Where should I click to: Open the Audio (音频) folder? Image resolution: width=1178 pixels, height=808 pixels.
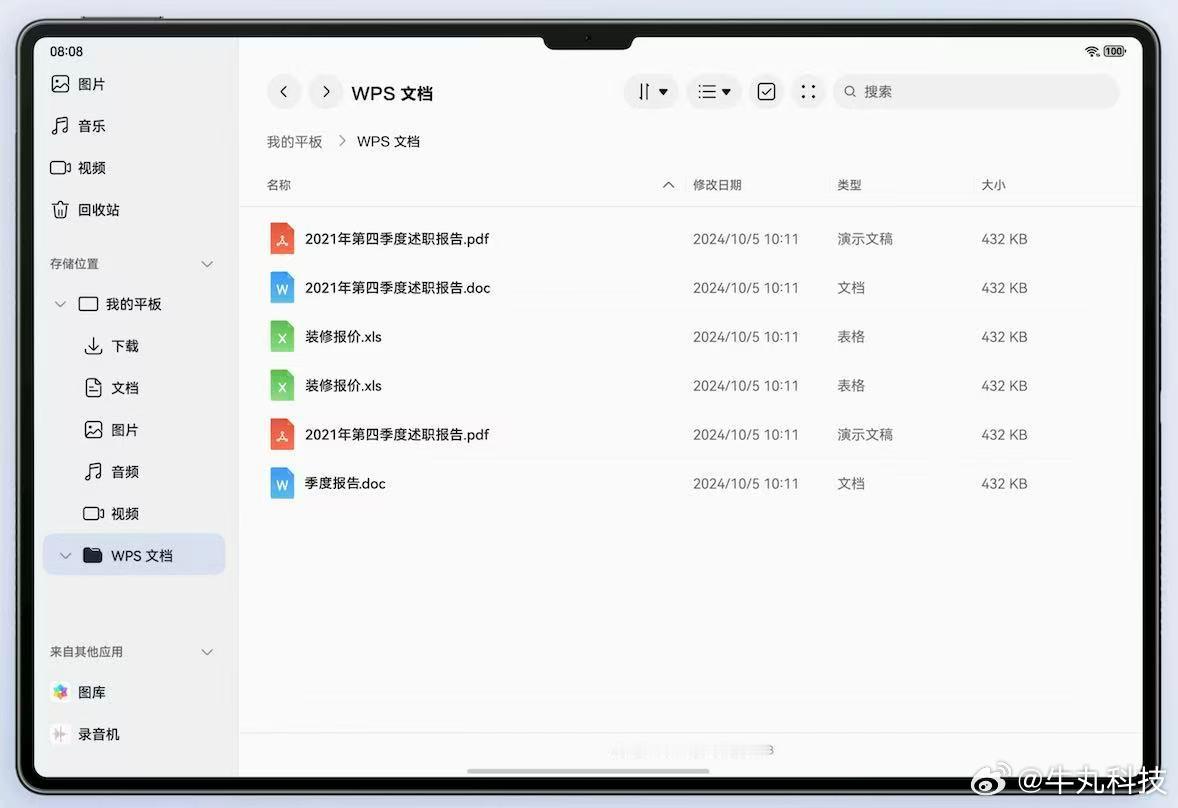pyautogui.click(x=111, y=472)
